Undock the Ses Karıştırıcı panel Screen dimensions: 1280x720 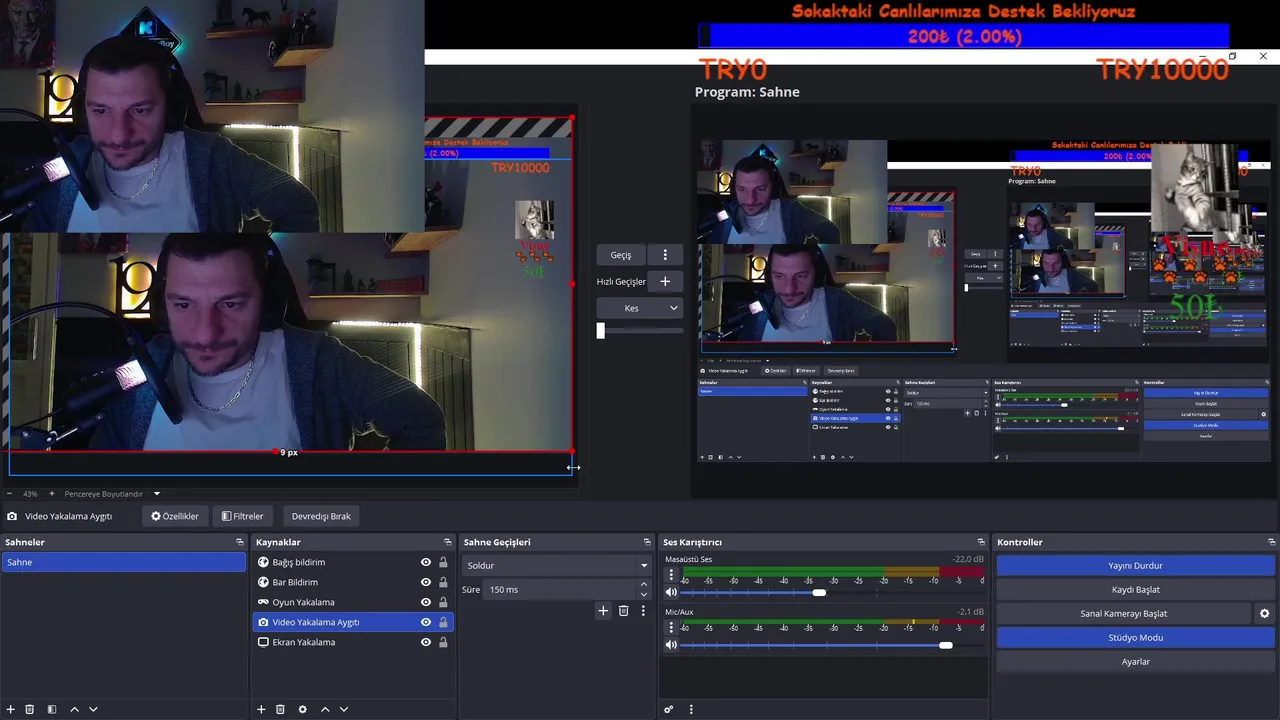click(x=981, y=542)
